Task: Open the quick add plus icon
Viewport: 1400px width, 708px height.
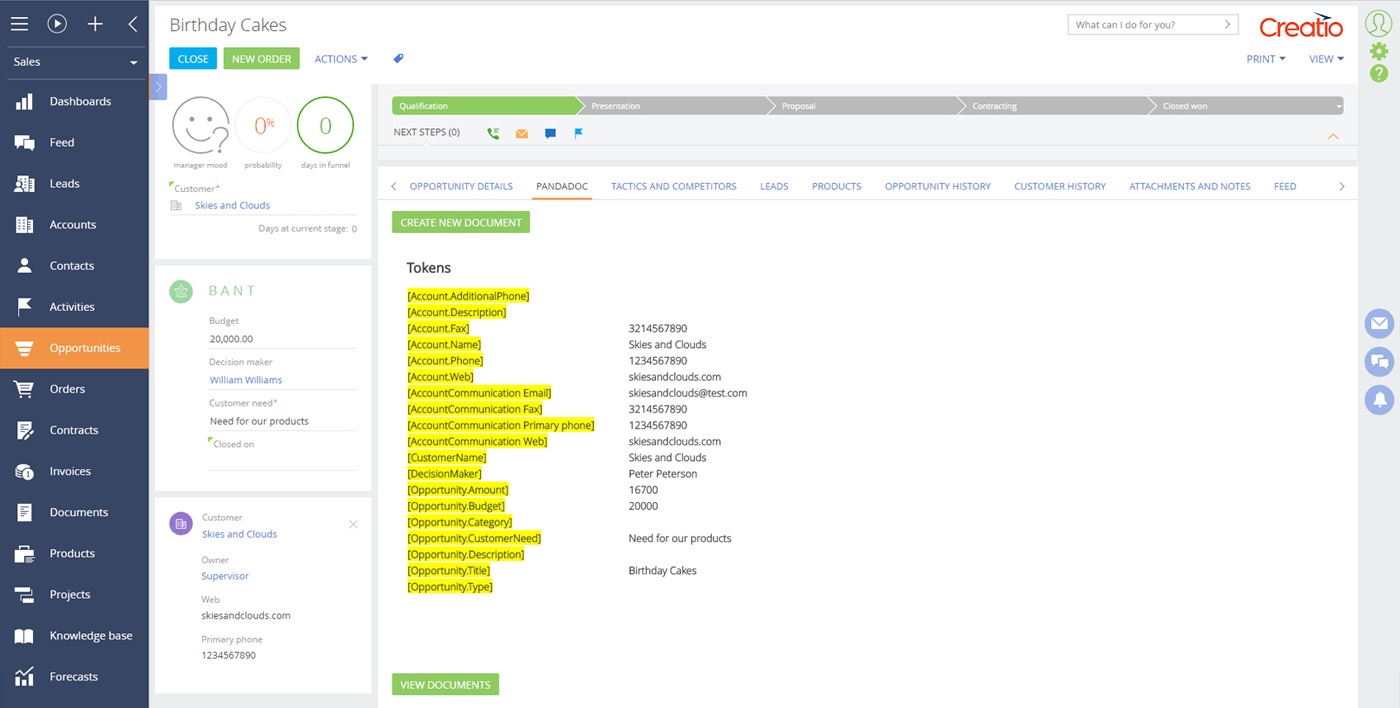Action: [x=94, y=22]
